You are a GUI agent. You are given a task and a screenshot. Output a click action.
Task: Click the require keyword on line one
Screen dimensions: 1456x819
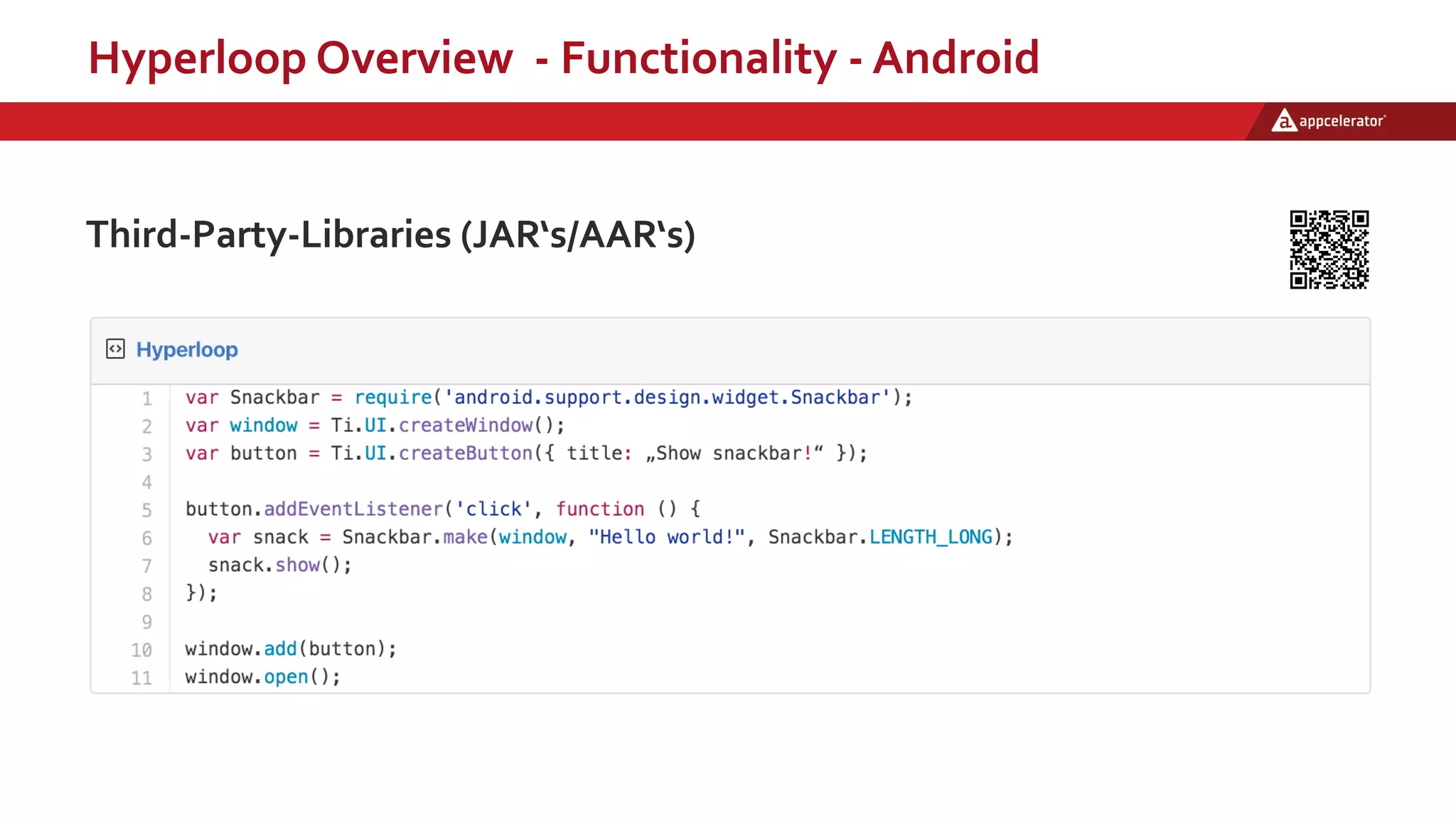point(392,397)
